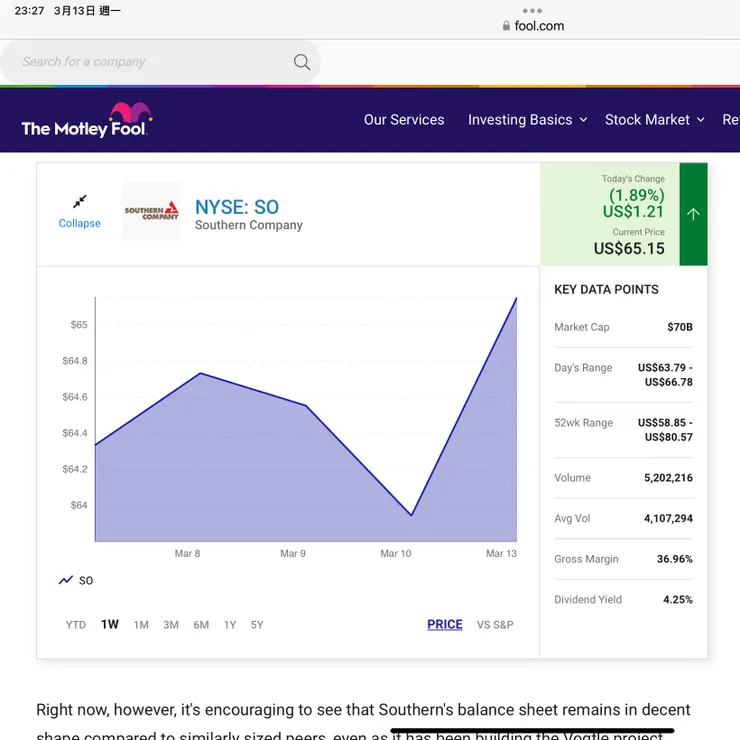Select the PRICE chart view
Viewport: 740px width, 740px height.
point(445,625)
